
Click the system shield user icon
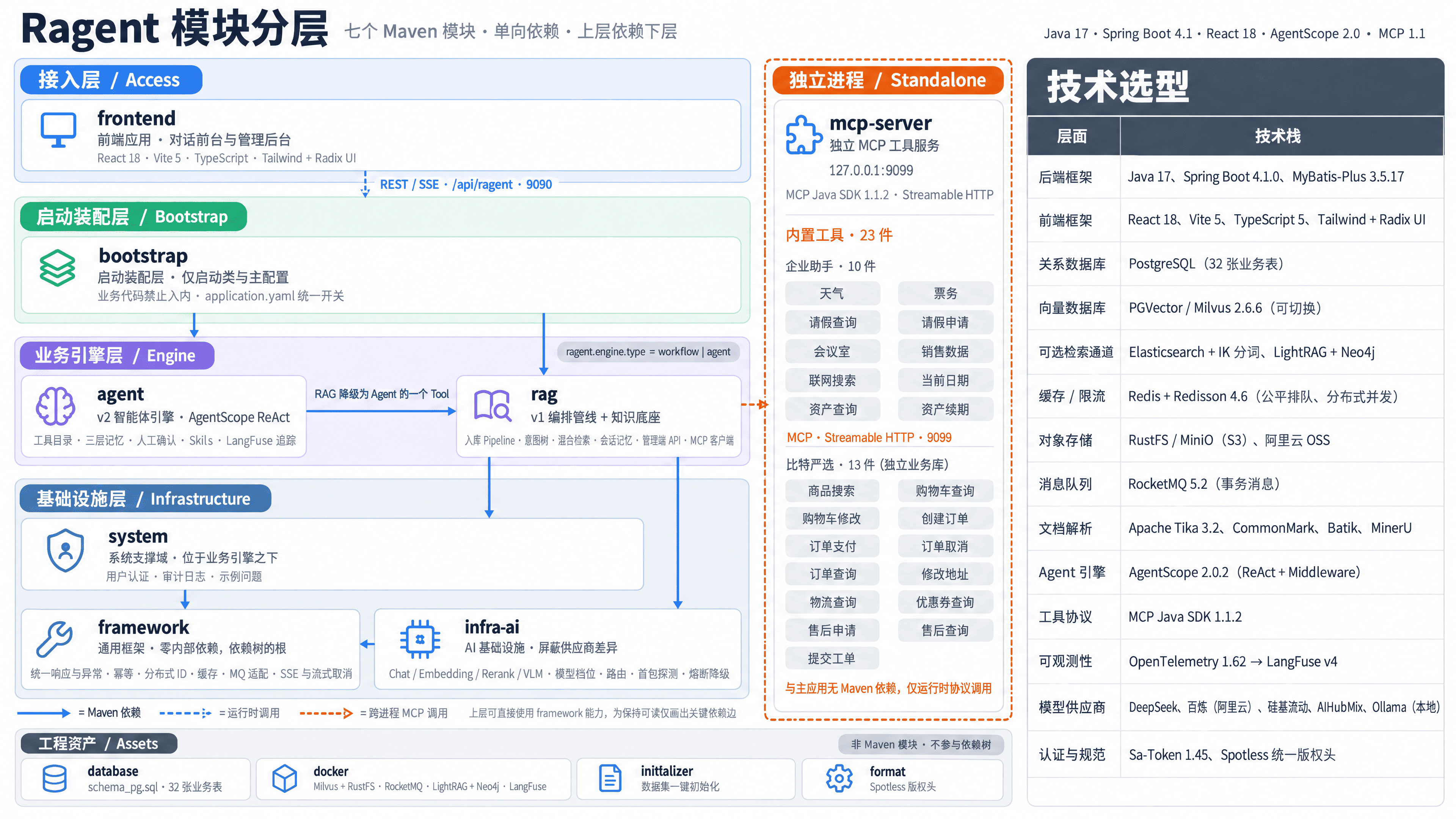pyautogui.click(x=66, y=550)
